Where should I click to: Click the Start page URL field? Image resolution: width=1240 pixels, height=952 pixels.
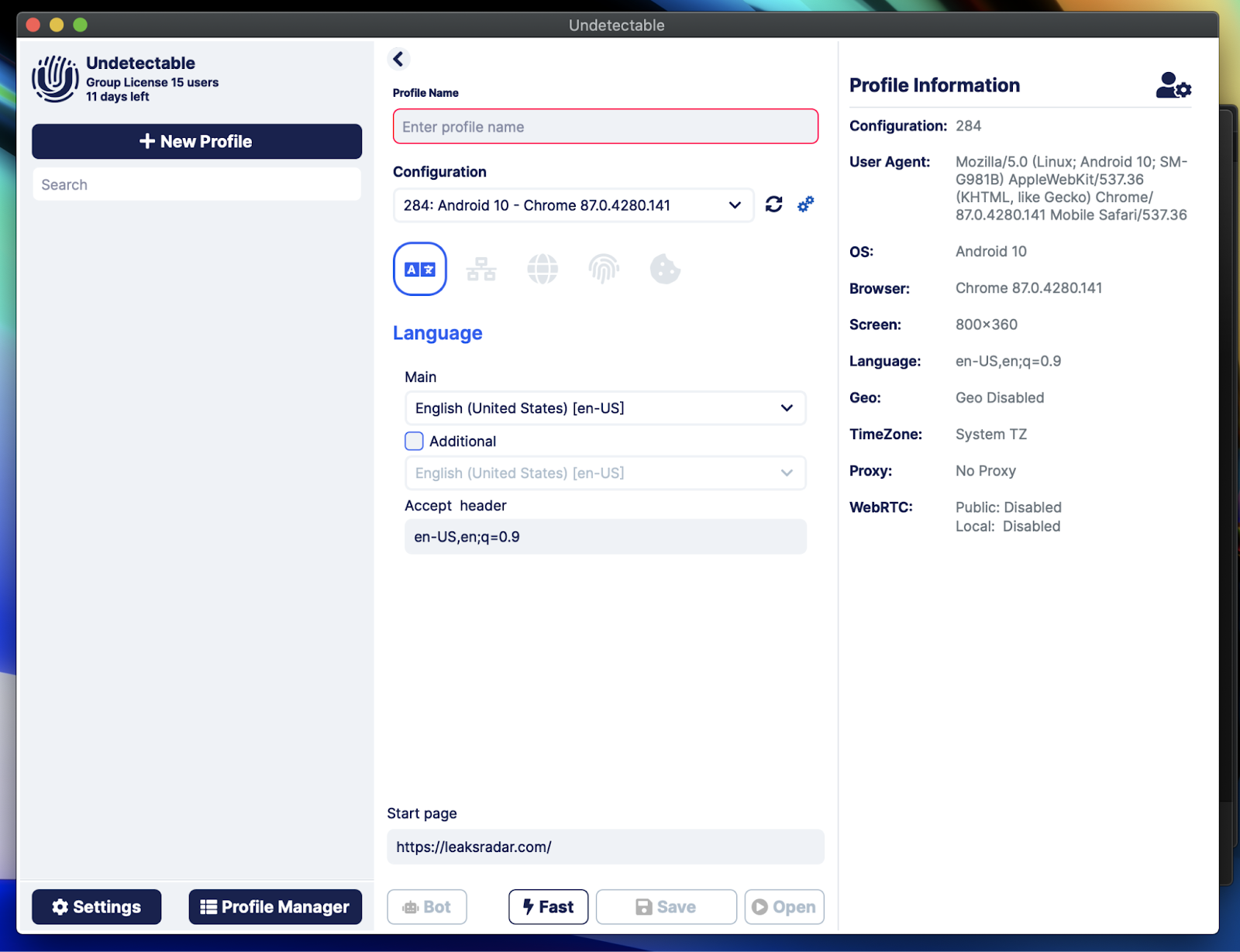coord(605,847)
